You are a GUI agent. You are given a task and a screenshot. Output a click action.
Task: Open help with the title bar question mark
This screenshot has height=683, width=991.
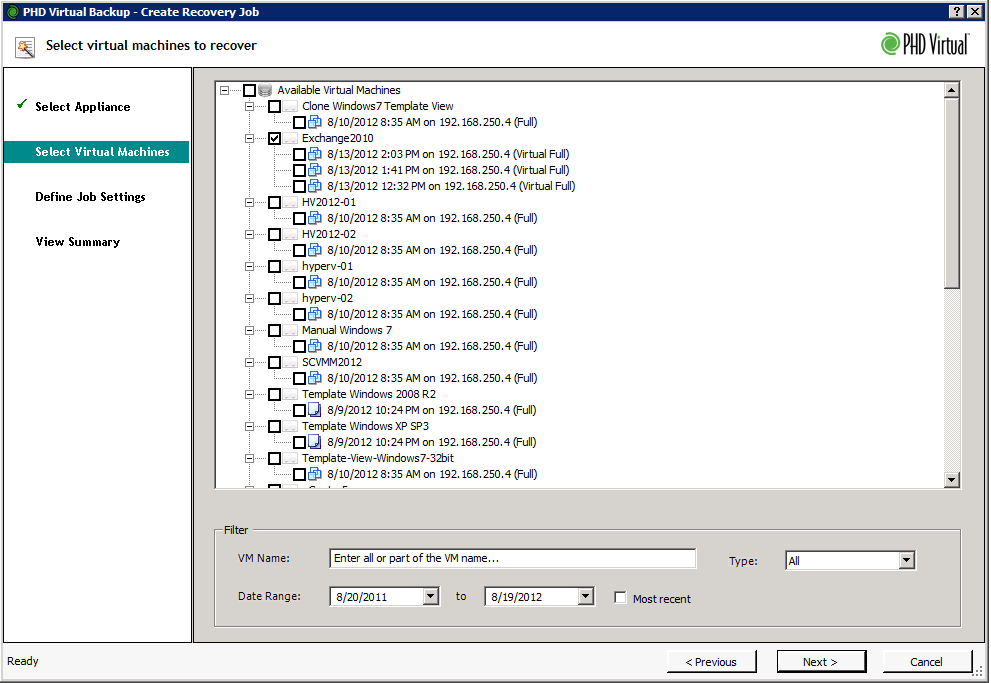[x=957, y=11]
